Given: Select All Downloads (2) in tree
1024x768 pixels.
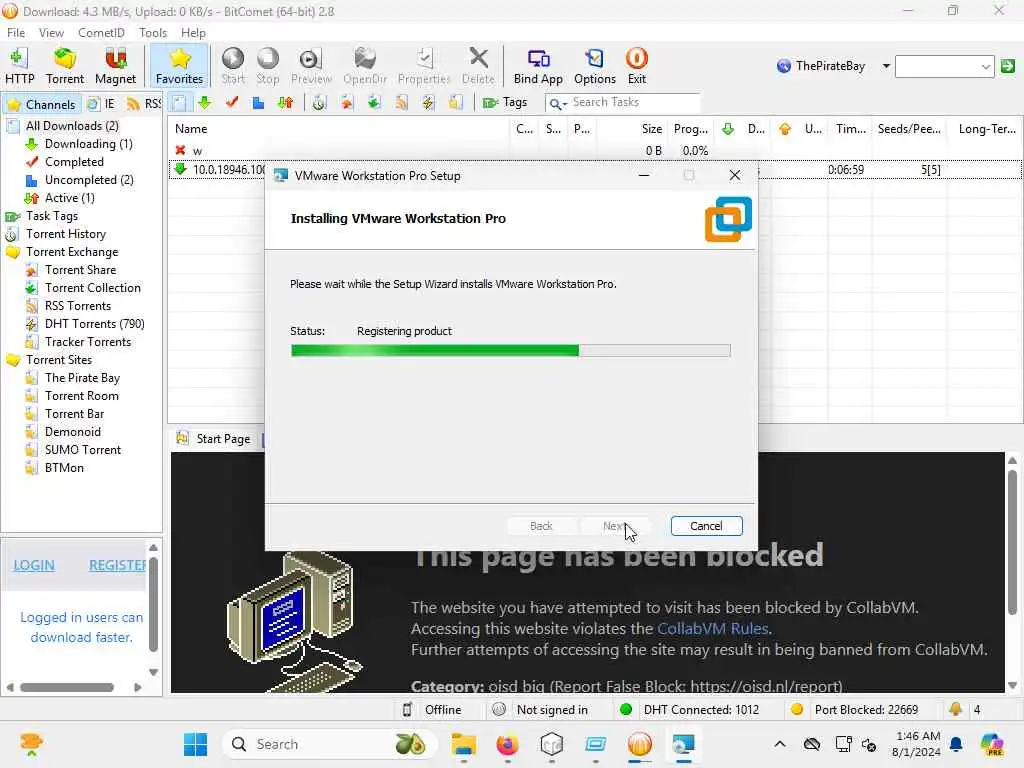Looking at the screenshot, I should coord(72,125).
